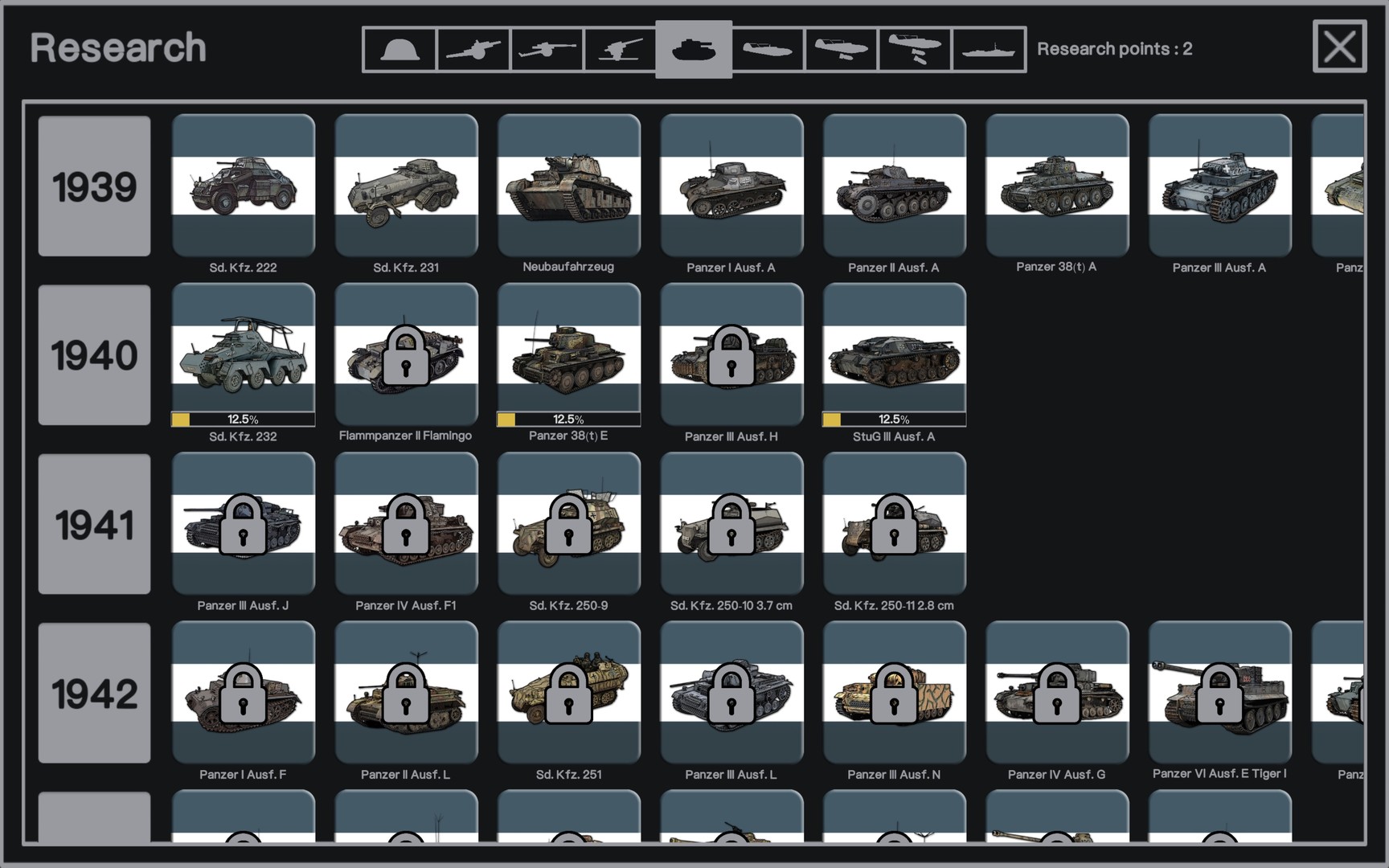1389x868 pixels.
Task: Select the Sd. Kfz. 222 armored car
Action: click(x=244, y=186)
